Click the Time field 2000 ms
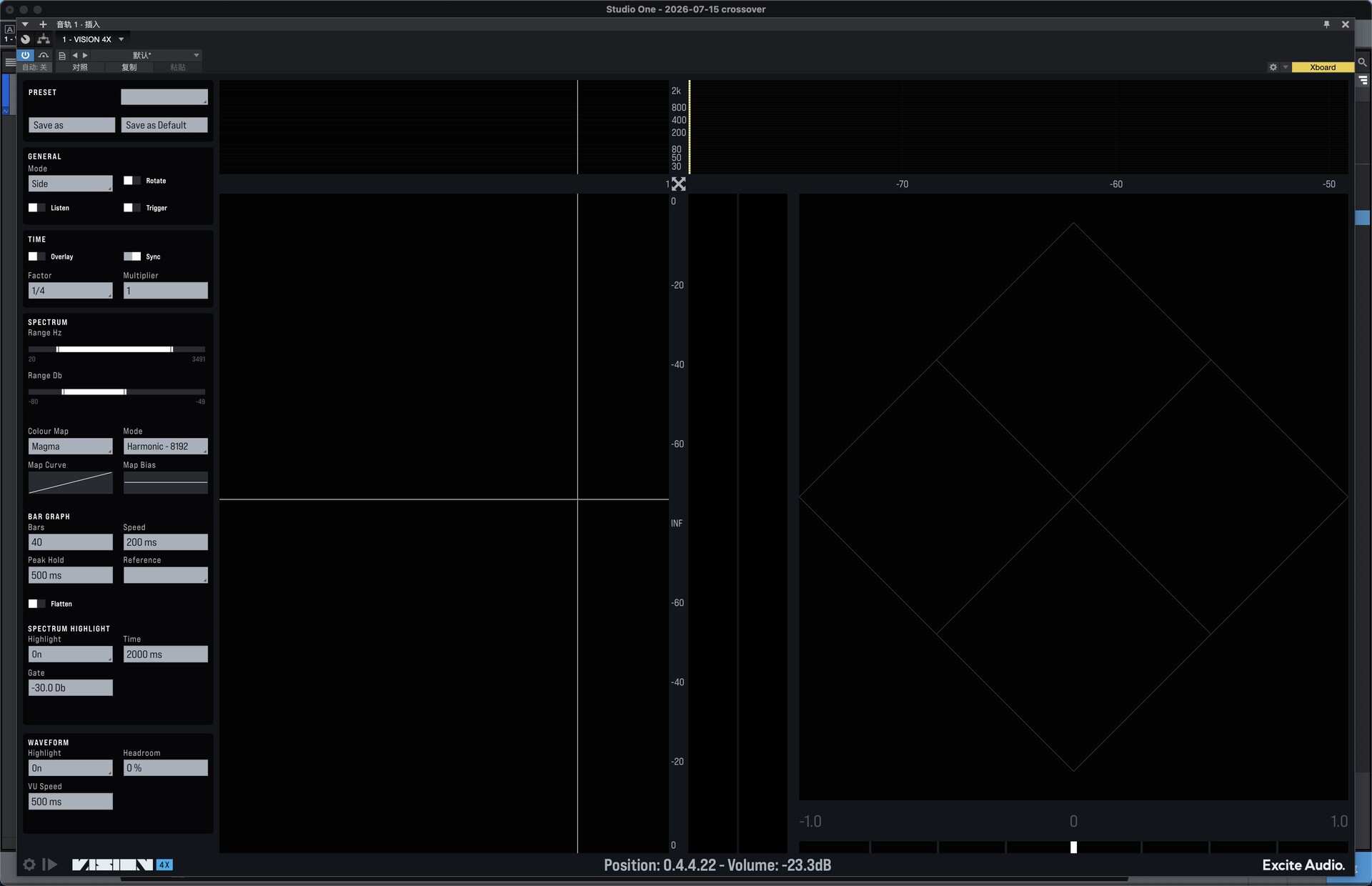The image size is (1372, 886). click(165, 654)
